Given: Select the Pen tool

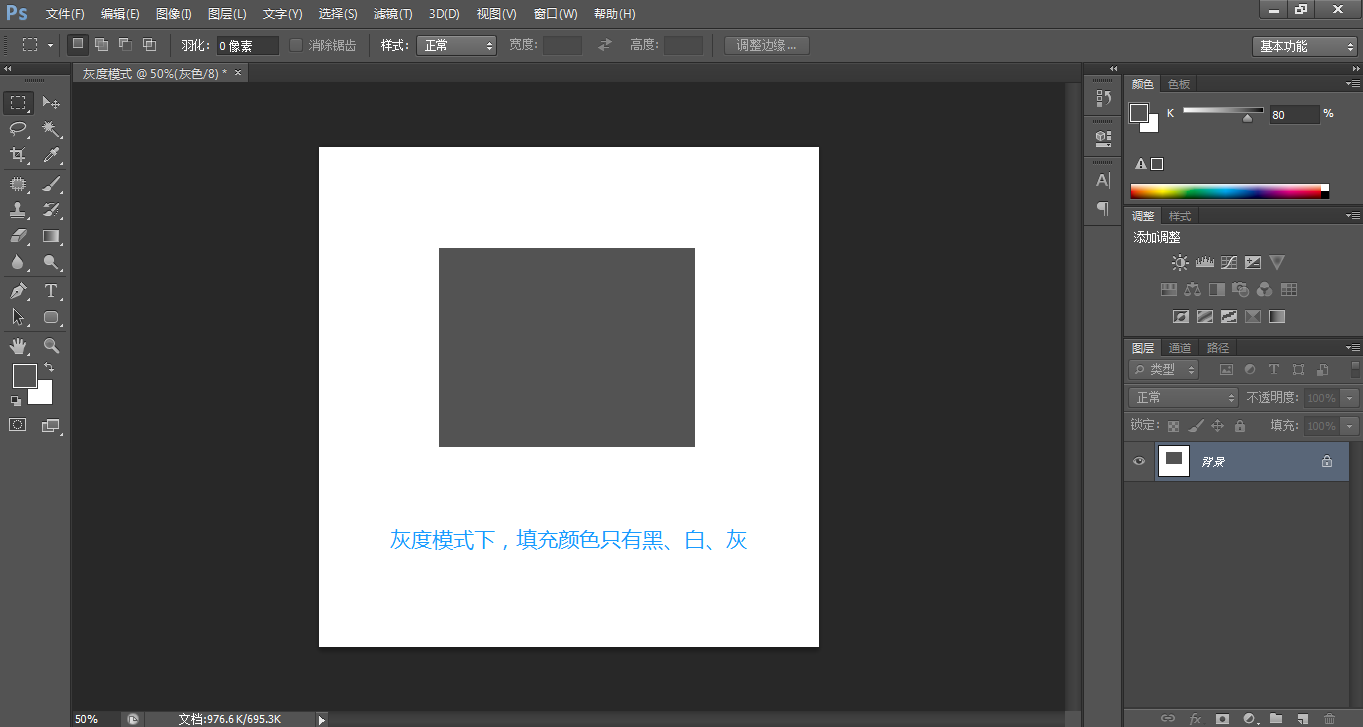Looking at the screenshot, I should point(18,291).
